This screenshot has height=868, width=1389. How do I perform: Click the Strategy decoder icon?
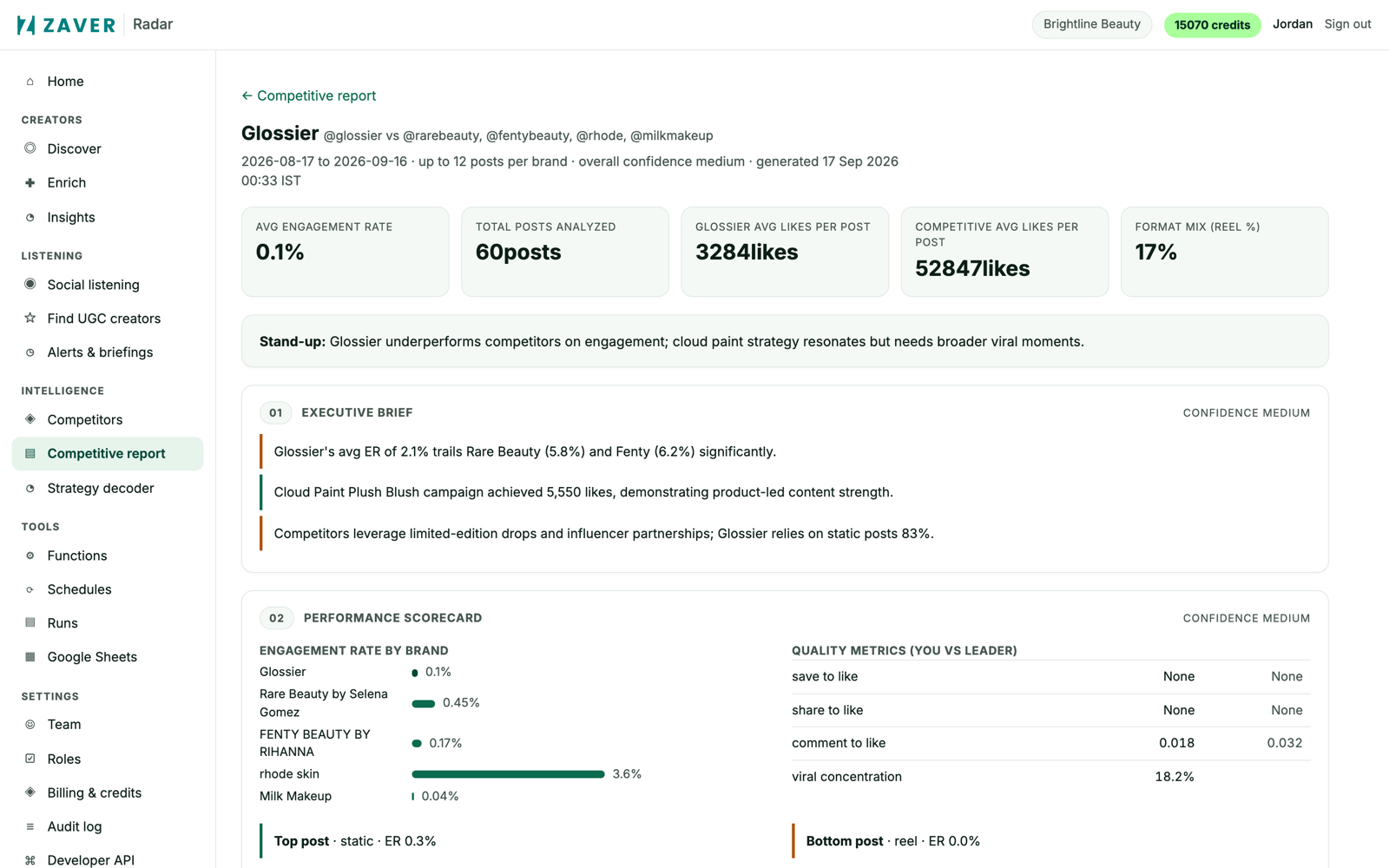coord(30,488)
